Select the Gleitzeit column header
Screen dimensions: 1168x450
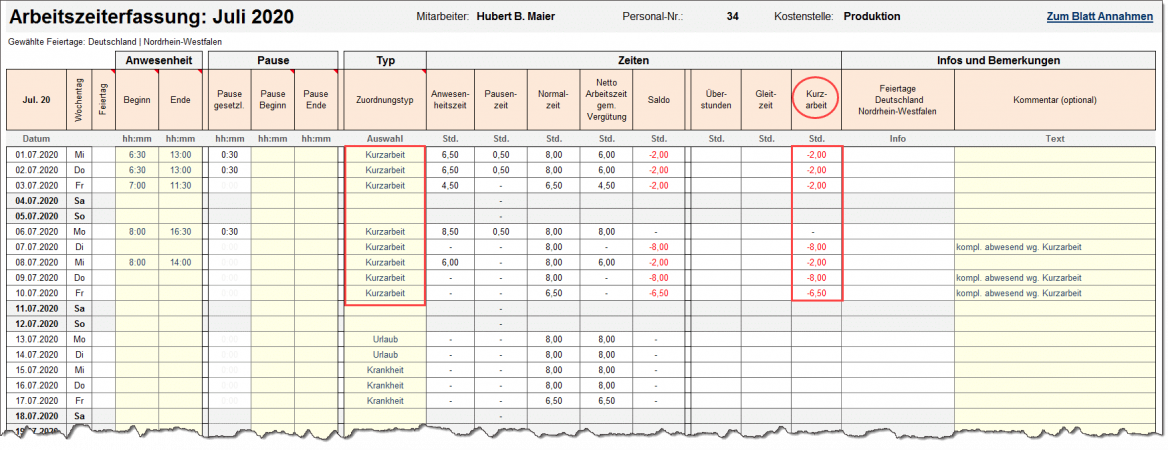[766, 100]
